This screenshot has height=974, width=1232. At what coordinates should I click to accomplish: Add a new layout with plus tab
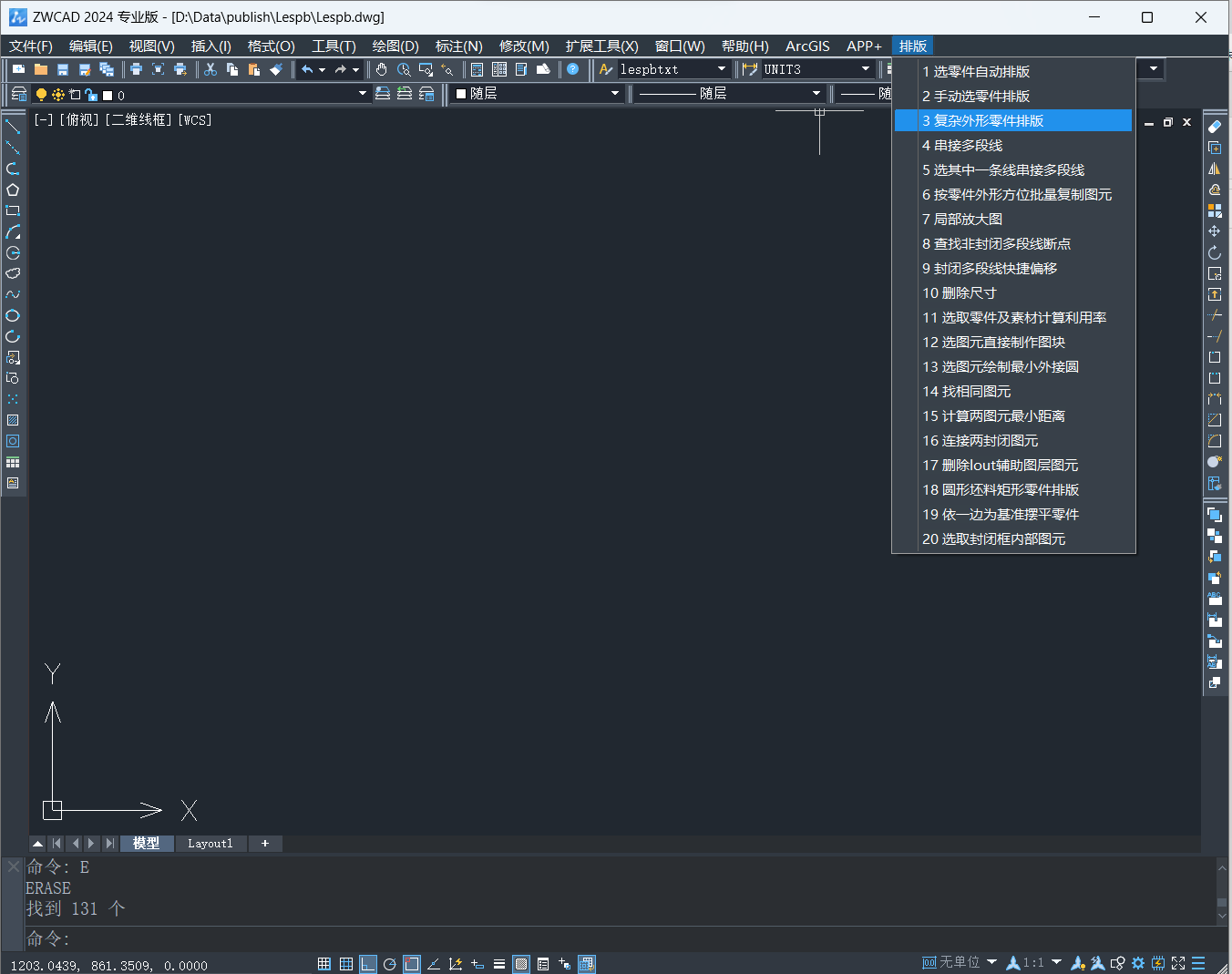pyautogui.click(x=265, y=844)
